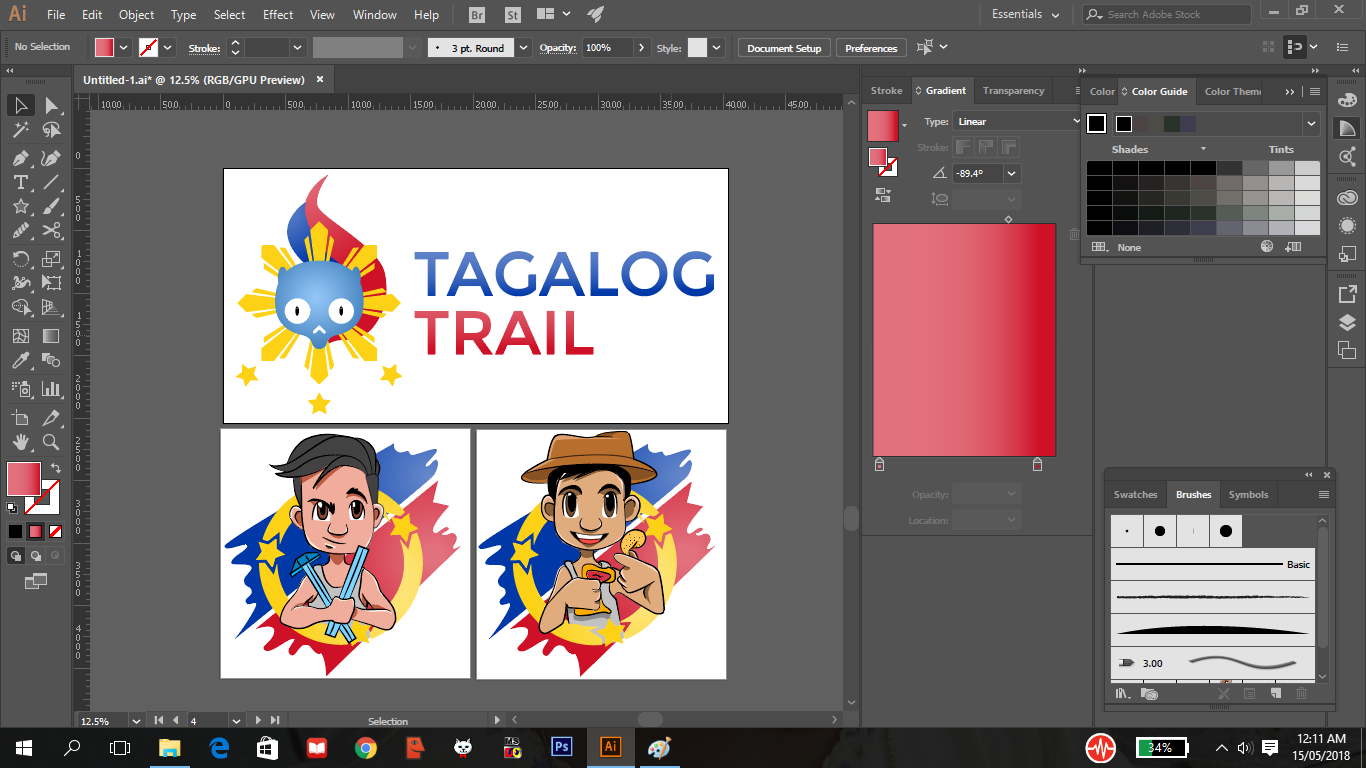Enable Draw Normal mode
Viewport: 1366px width, 768px height.
click(16, 556)
